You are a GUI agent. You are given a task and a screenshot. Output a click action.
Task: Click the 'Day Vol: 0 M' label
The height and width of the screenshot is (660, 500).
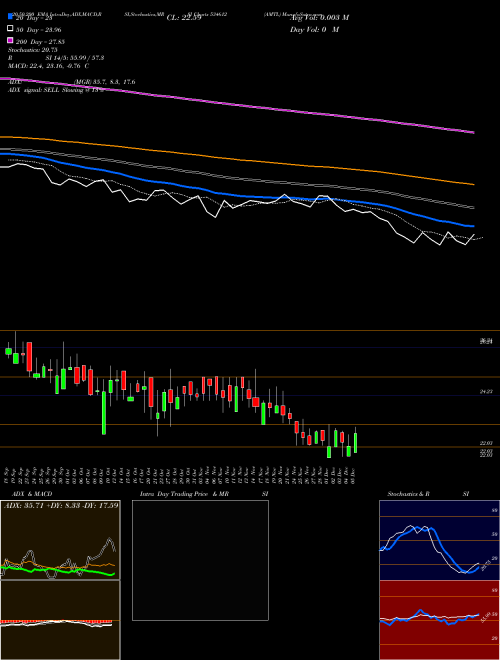315,30
